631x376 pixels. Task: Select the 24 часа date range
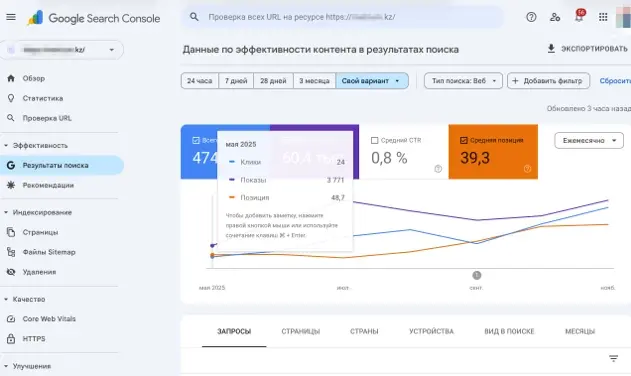tap(200, 81)
